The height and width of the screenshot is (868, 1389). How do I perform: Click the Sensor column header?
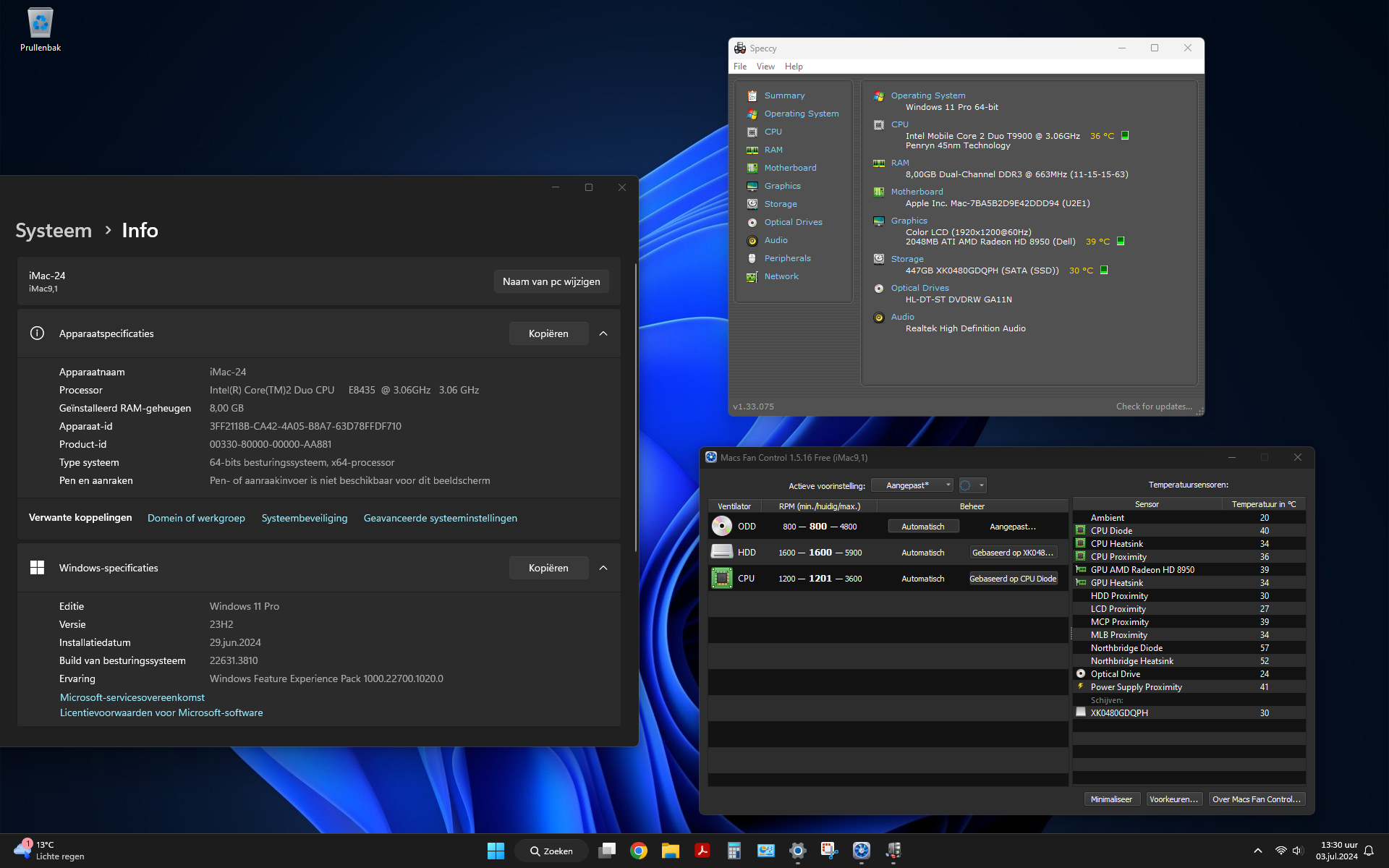tap(1147, 504)
